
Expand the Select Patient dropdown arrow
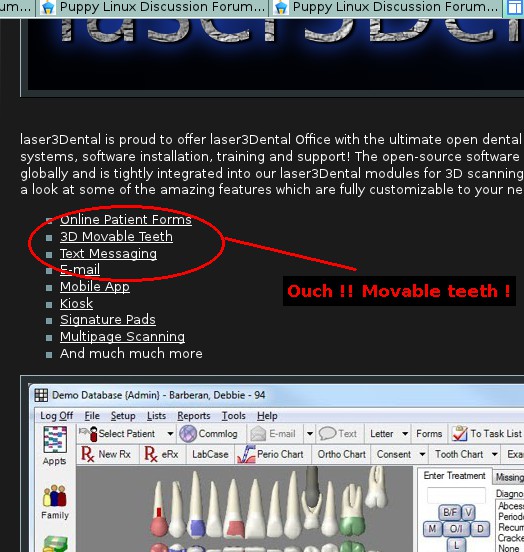tap(170, 434)
